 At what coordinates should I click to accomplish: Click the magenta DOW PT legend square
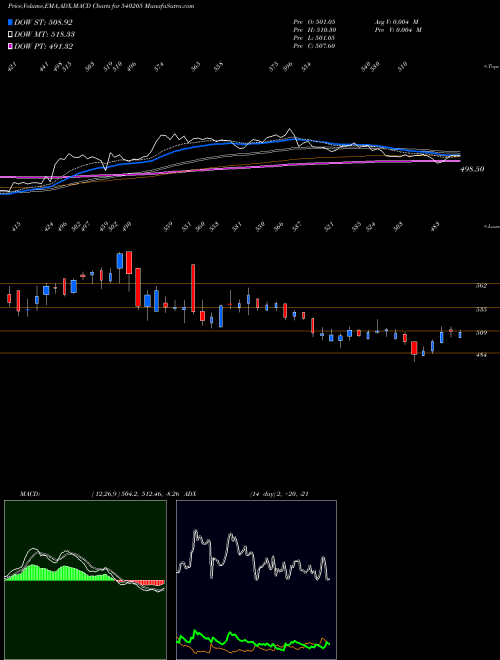tap(11, 46)
